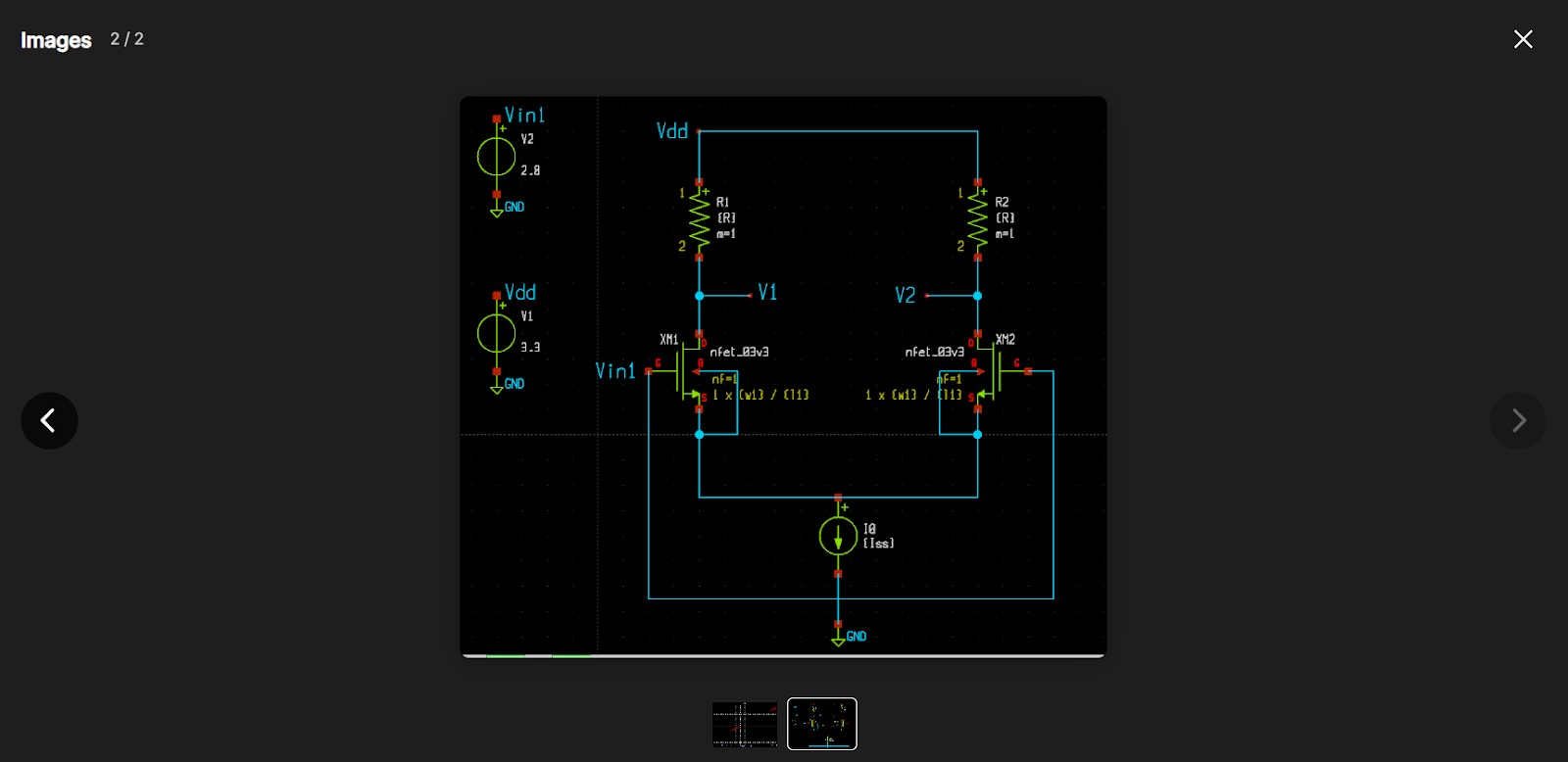This screenshot has height=762, width=1568.
Task: Click the R2 resistor symbol
Action: point(977,219)
